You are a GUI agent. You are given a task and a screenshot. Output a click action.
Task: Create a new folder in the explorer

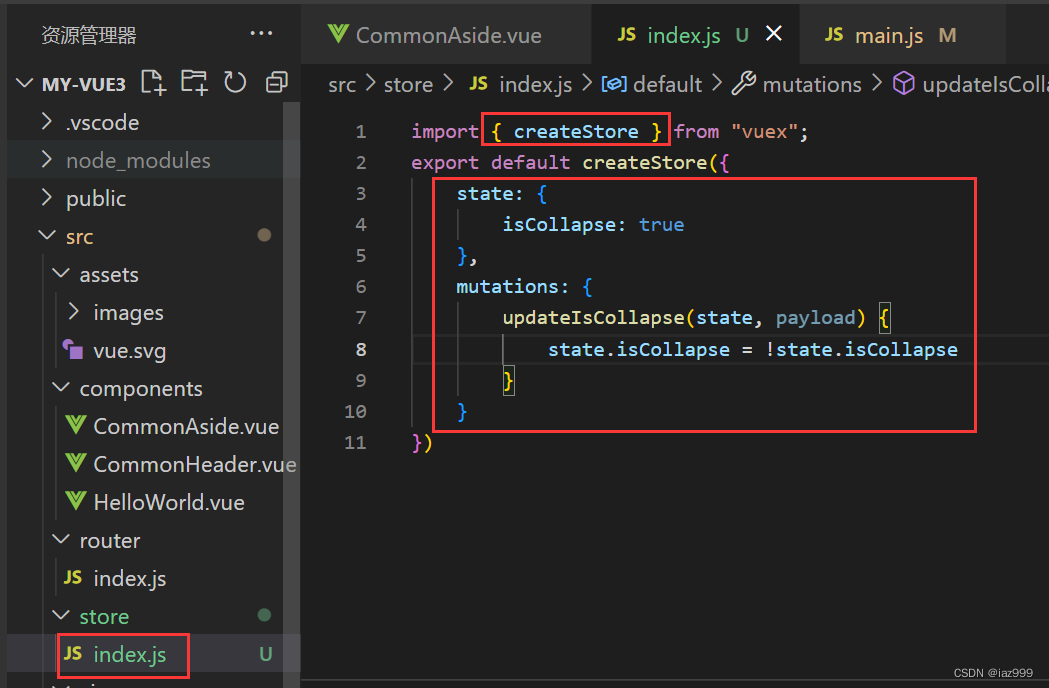193,83
